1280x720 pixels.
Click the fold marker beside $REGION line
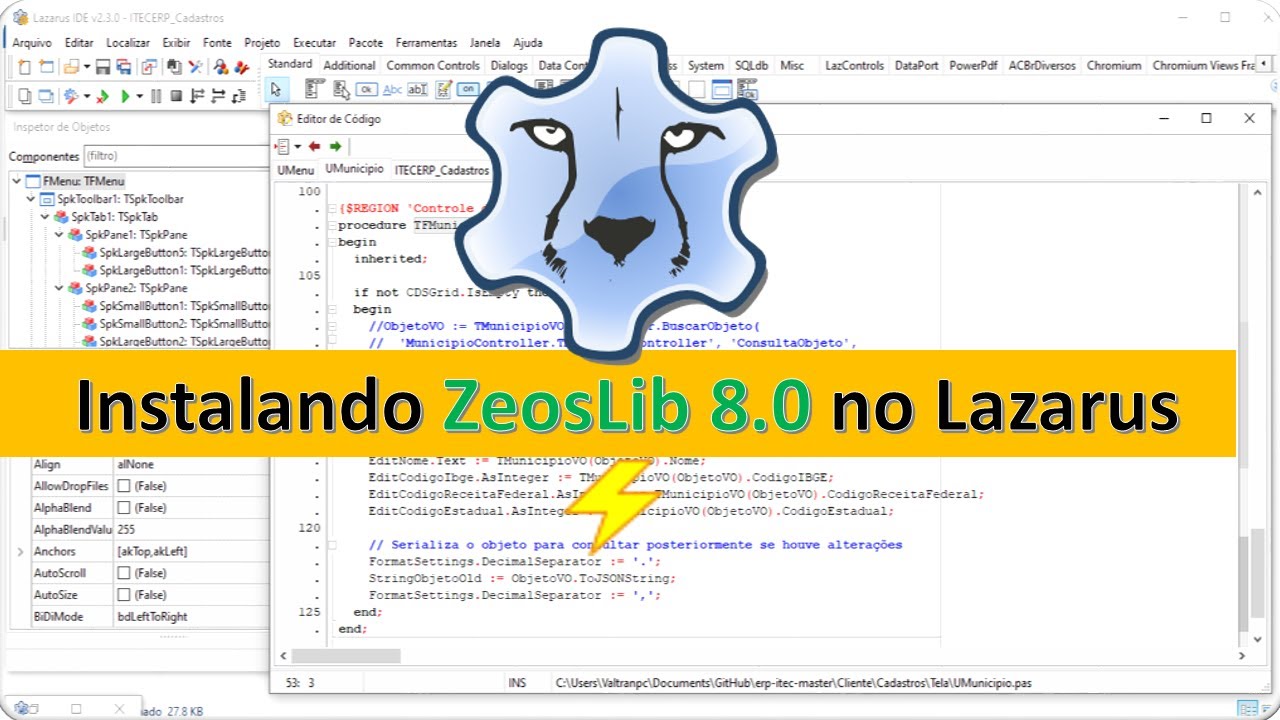332,208
